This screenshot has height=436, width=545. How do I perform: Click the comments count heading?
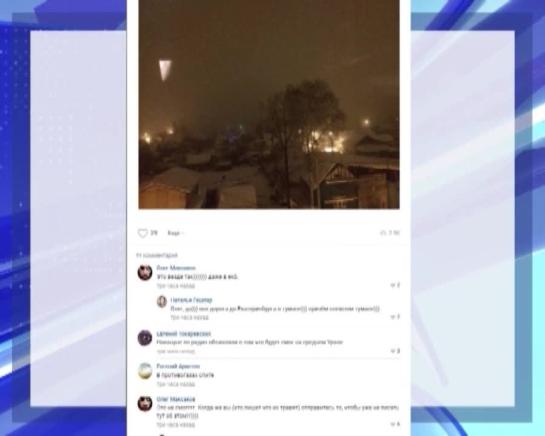pos(157,255)
